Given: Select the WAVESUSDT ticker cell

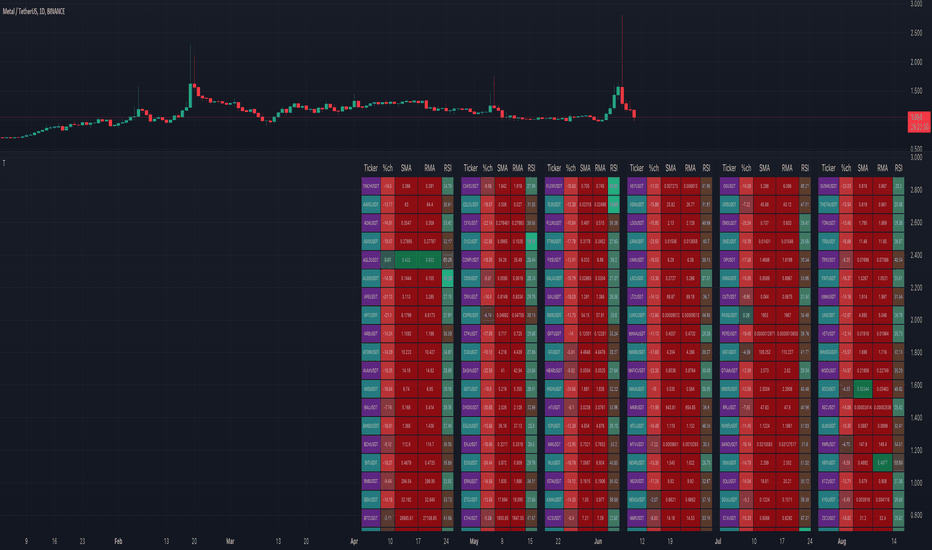Looking at the screenshot, I should click(x=829, y=352).
